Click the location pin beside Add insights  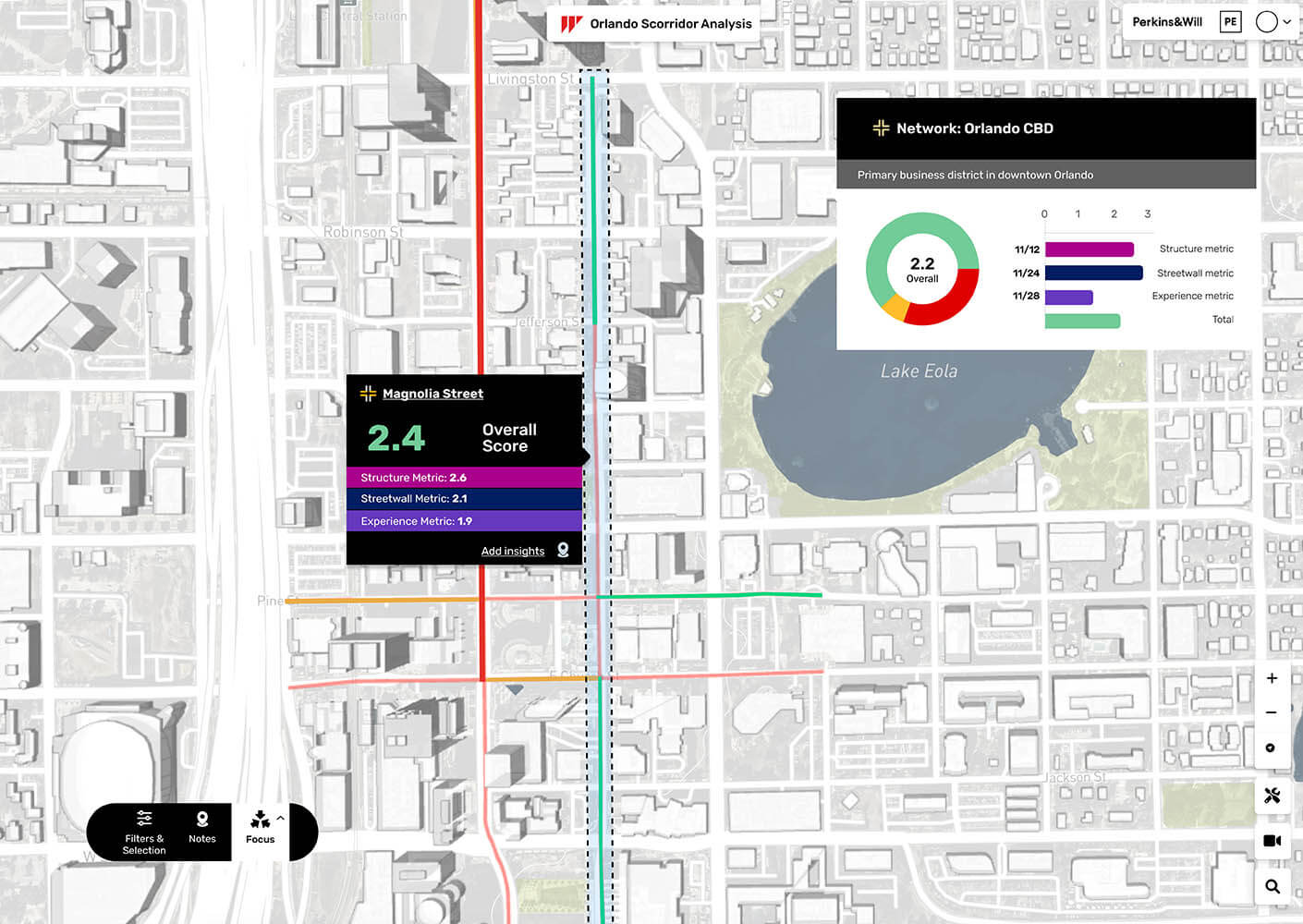(563, 551)
